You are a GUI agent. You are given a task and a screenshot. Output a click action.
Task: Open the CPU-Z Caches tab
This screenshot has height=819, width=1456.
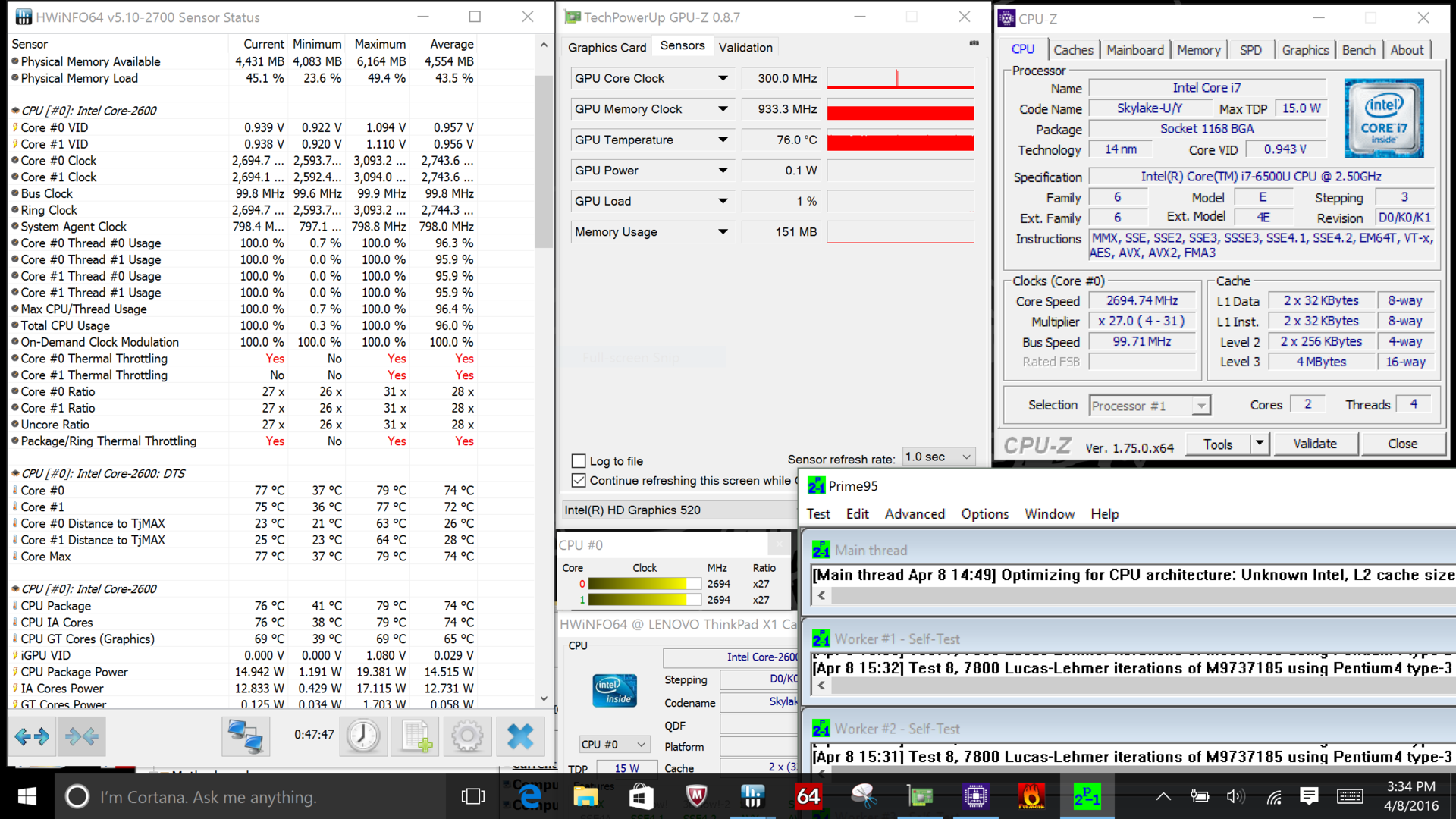1073,50
